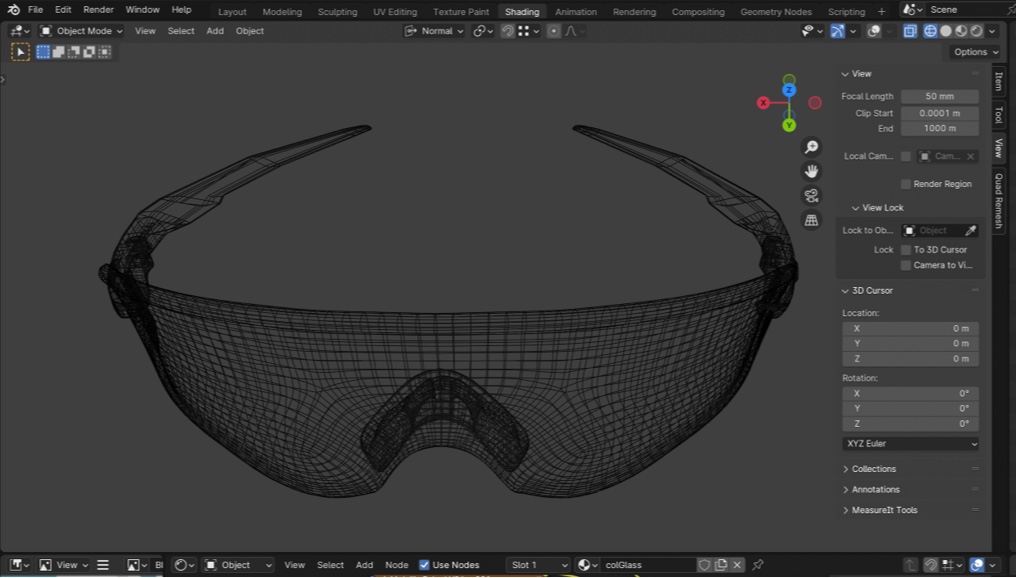Click the zoom magnifier icon in viewport
Viewport: 1016px width, 578px height.
(x=811, y=147)
